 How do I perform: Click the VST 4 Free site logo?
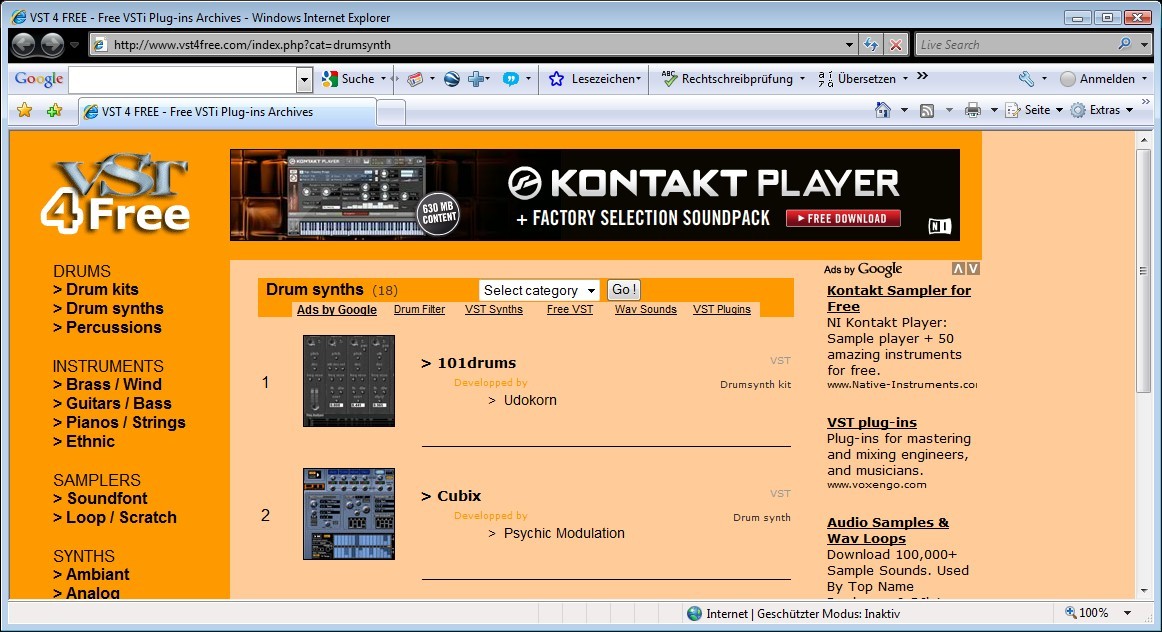(116, 194)
